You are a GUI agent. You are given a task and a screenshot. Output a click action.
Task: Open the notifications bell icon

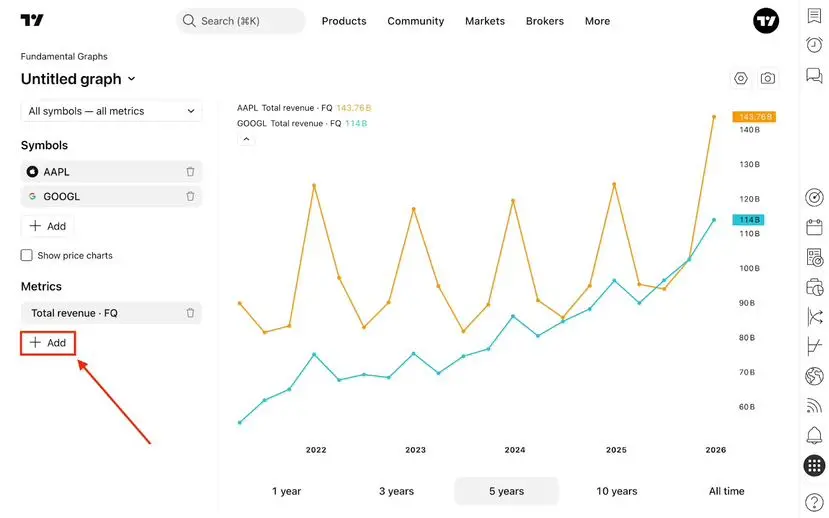point(814,435)
